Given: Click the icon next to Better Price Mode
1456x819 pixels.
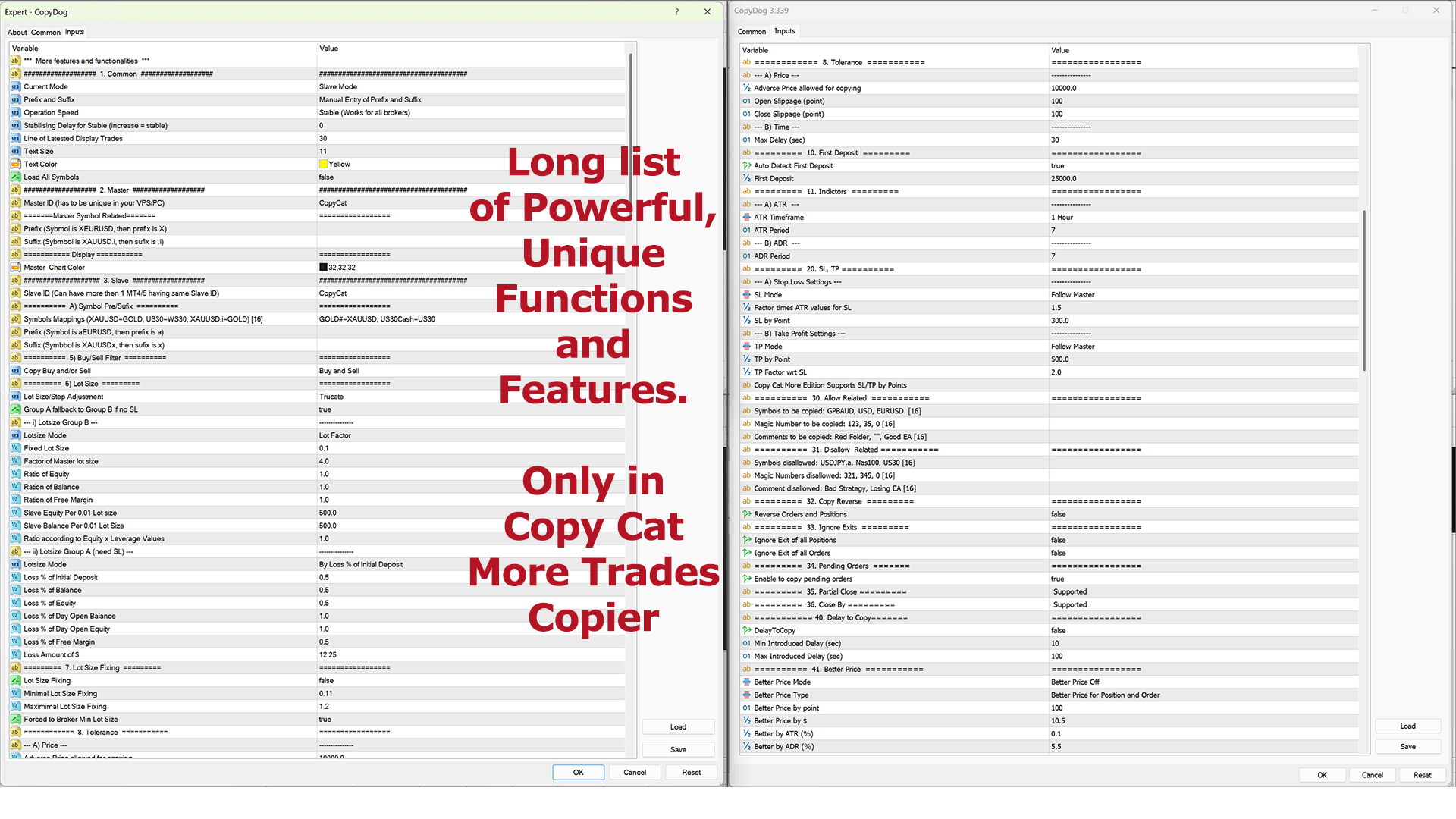Looking at the screenshot, I should pos(746,682).
